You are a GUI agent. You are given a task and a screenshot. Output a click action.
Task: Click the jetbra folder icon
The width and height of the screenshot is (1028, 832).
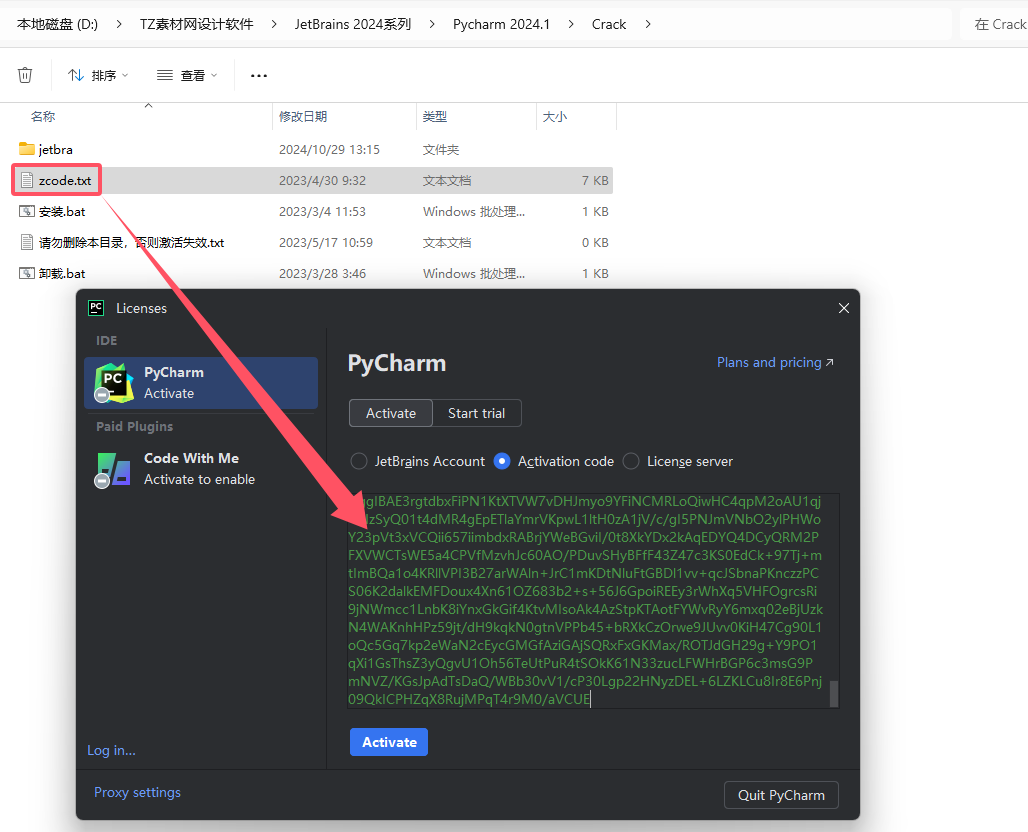[x=27, y=149]
